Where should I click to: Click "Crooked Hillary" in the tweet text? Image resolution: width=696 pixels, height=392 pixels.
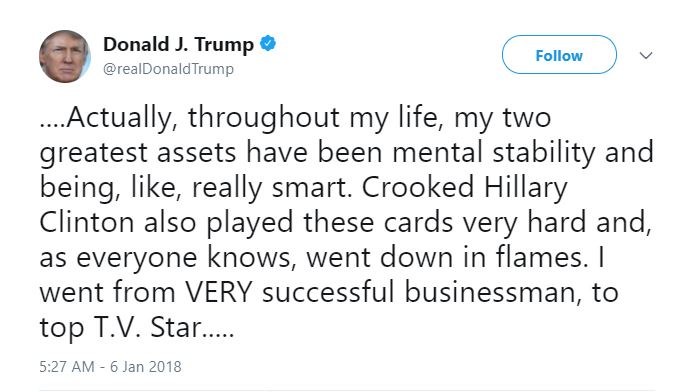pos(464,187)
